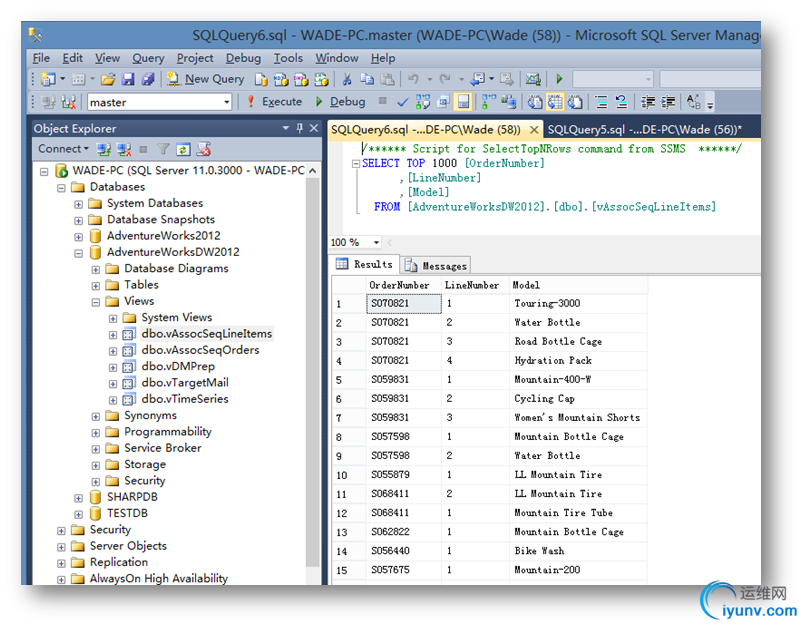803x627 pixels.
Task: Cut selection with the scissors icon
Action: (347, 79)
